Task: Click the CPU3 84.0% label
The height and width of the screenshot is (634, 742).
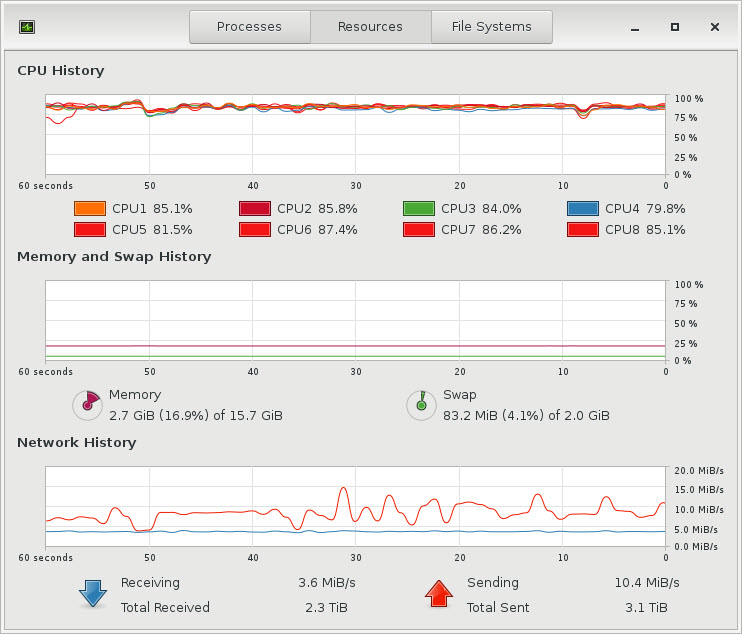Action: pos(481,209)
